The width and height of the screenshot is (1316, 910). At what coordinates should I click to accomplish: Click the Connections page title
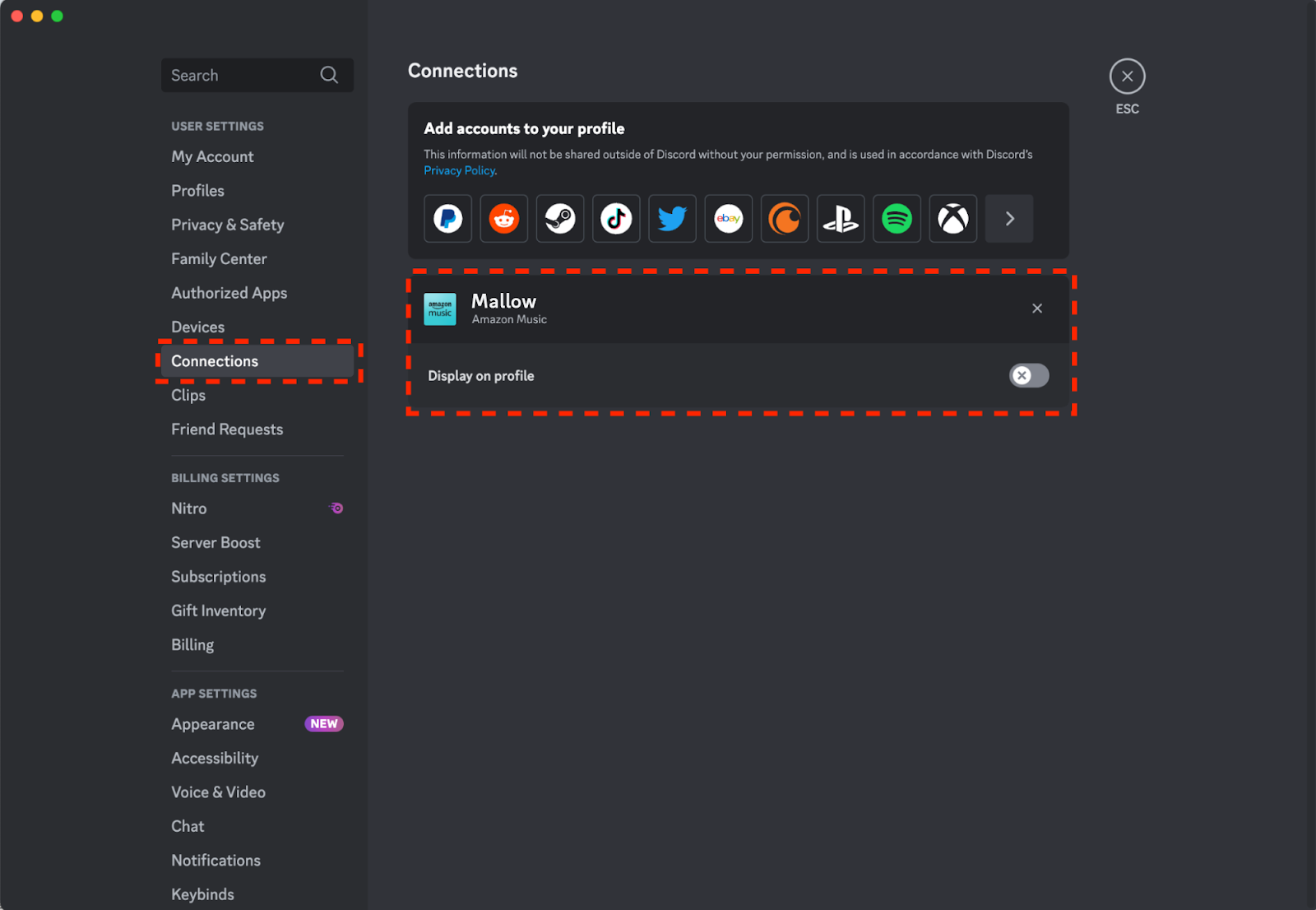(x=462, y=71)
